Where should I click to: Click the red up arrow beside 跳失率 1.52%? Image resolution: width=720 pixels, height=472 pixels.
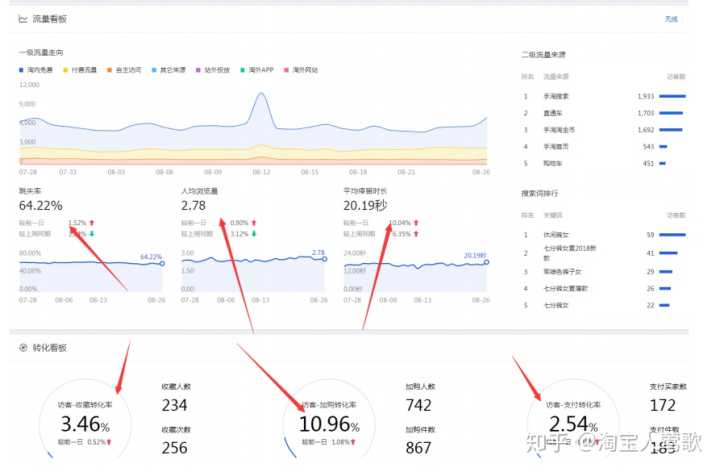pyautogui.click(x=93, y=222)
